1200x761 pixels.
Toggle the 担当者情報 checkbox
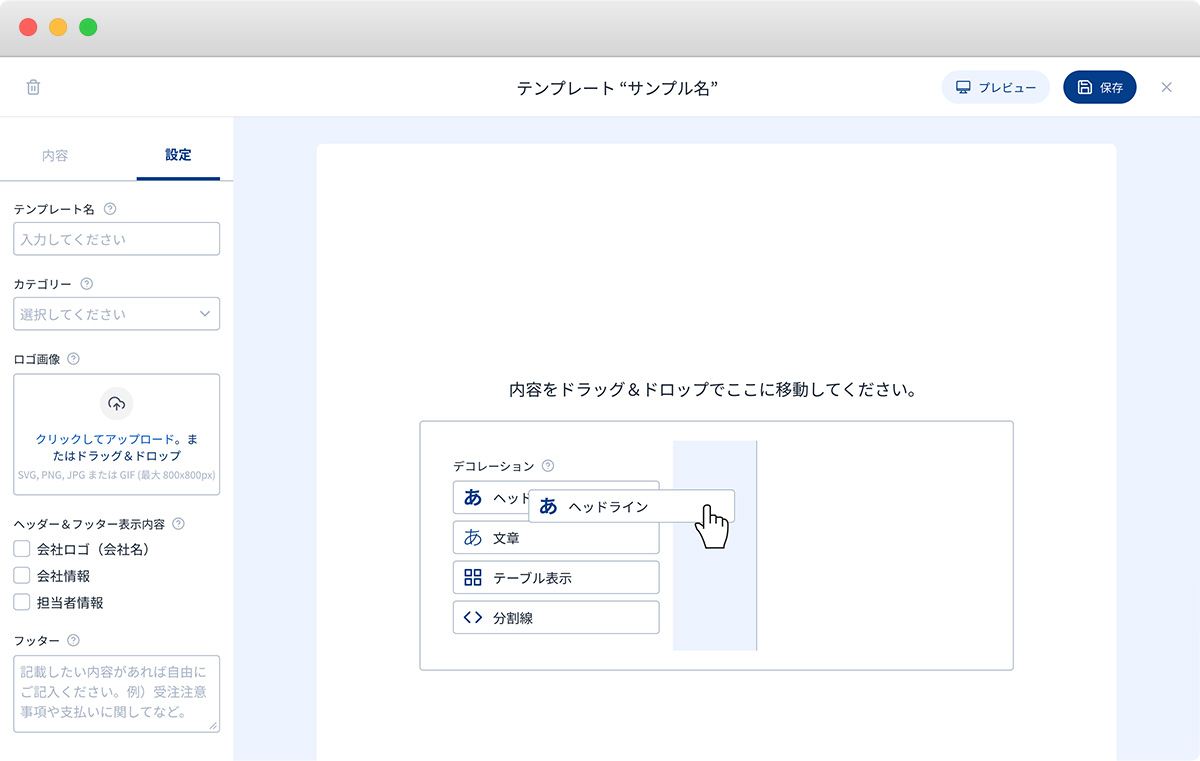(x=22, y=602)
